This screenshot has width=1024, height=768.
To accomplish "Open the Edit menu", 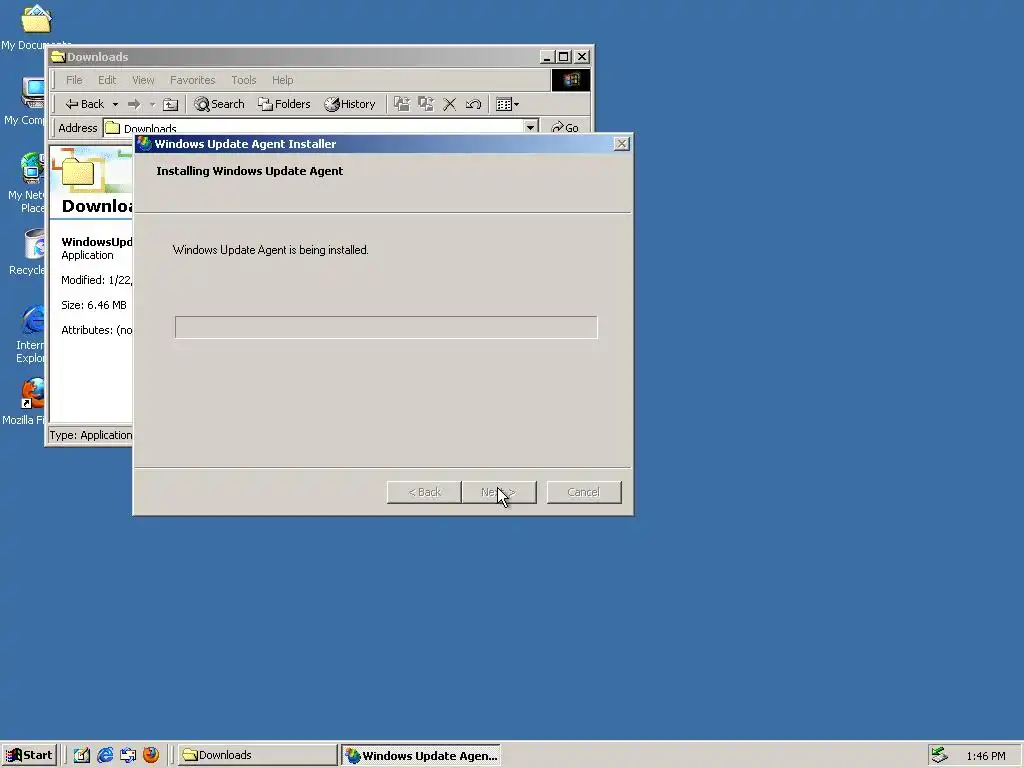I will [x=107, y=80].
